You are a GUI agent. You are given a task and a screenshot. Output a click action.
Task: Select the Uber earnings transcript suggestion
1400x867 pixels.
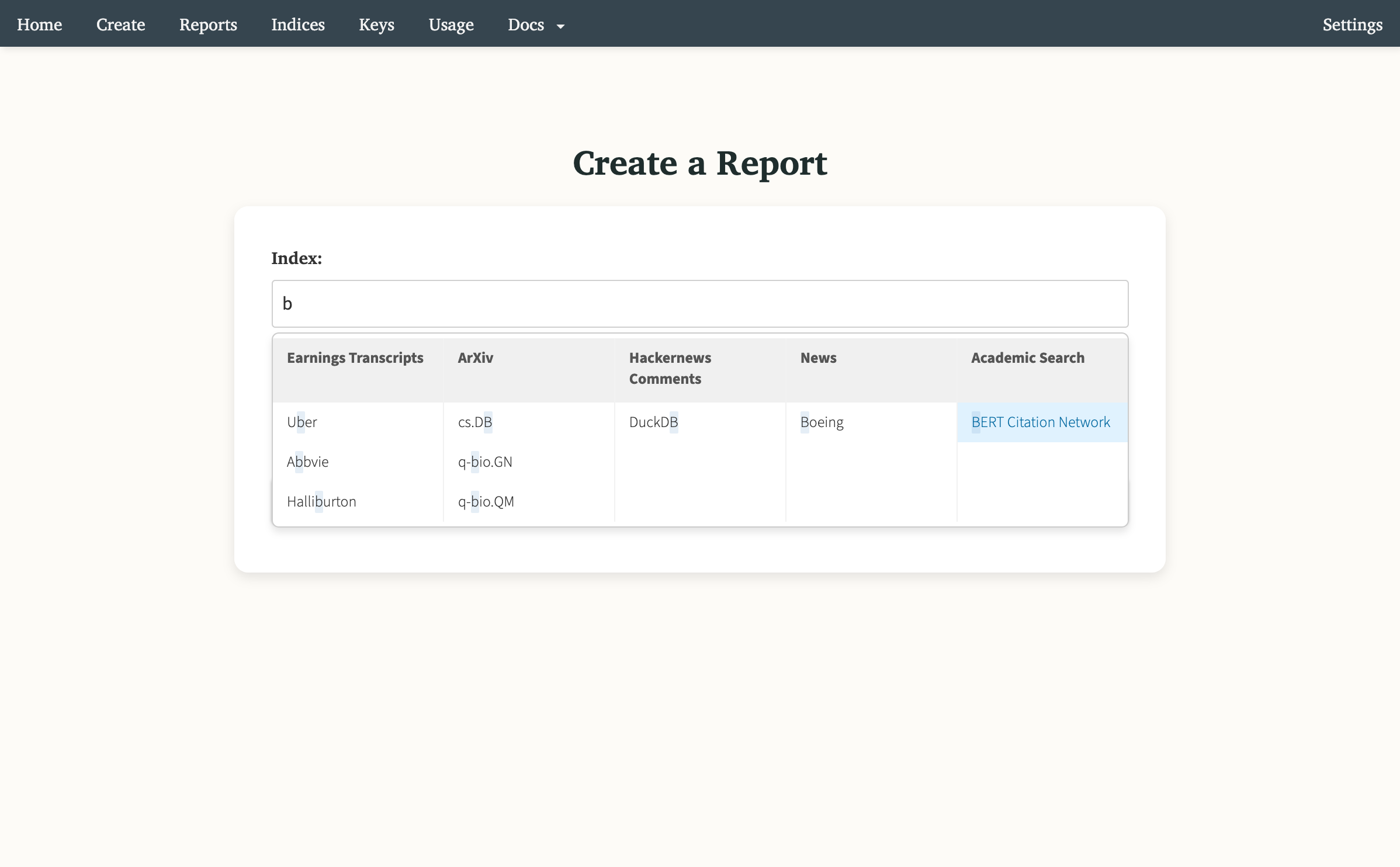pyautogui.click(x=302, y=422)
